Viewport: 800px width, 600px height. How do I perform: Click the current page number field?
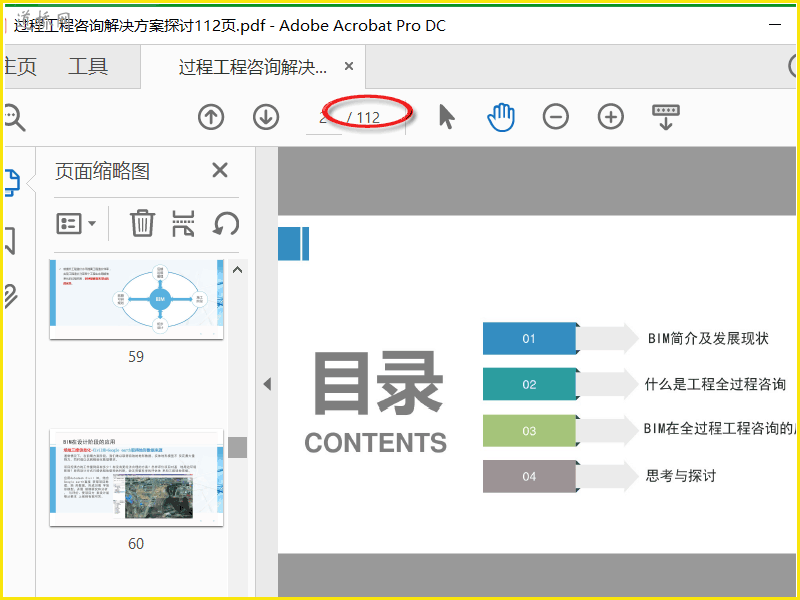323,118
